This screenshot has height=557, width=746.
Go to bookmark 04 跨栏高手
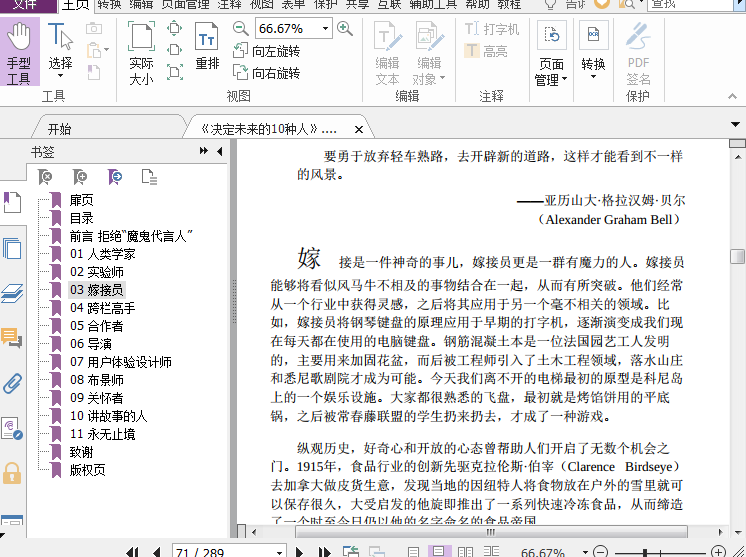tap(102, 308)
